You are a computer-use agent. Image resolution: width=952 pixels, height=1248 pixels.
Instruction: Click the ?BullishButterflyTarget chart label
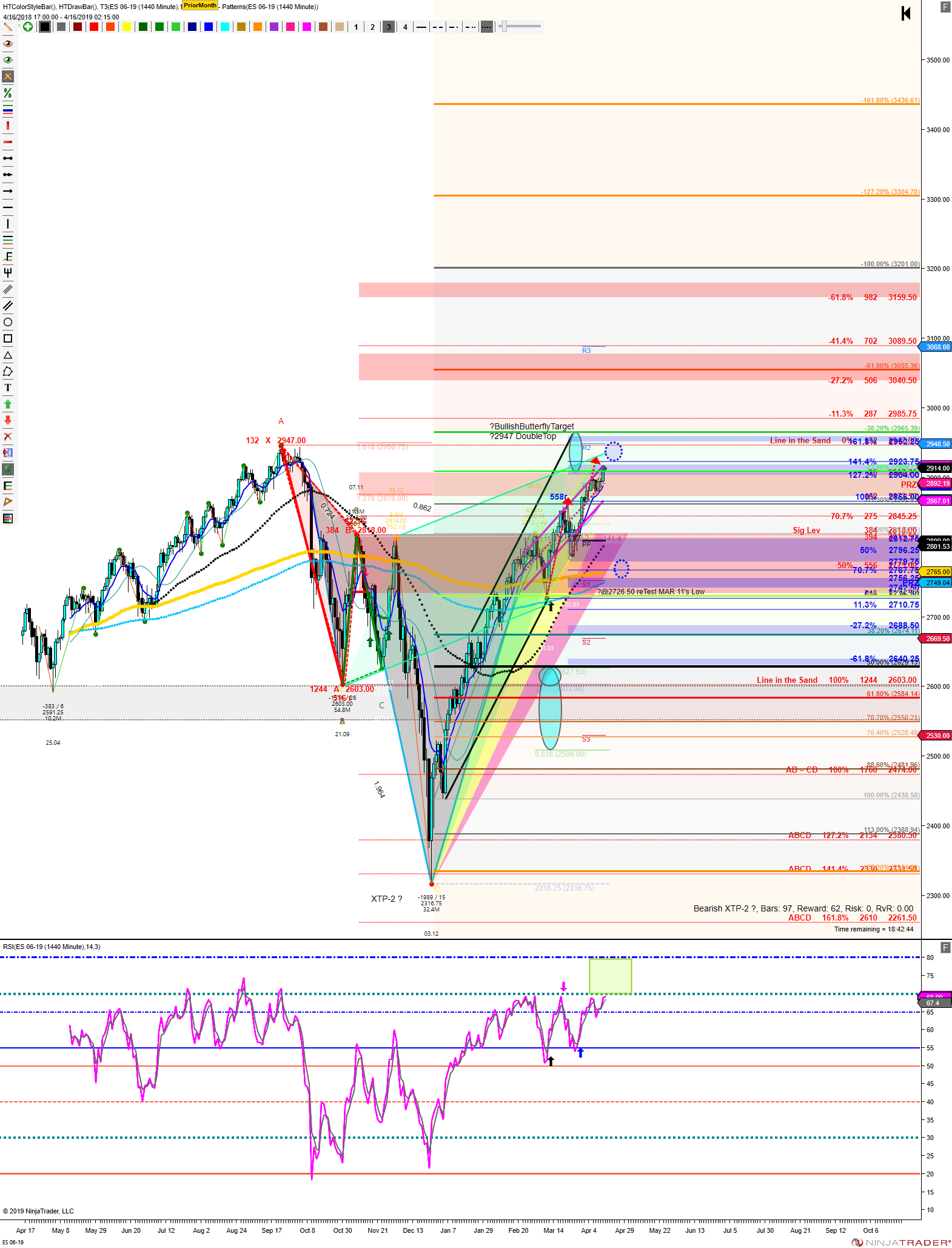click(532, 426)
